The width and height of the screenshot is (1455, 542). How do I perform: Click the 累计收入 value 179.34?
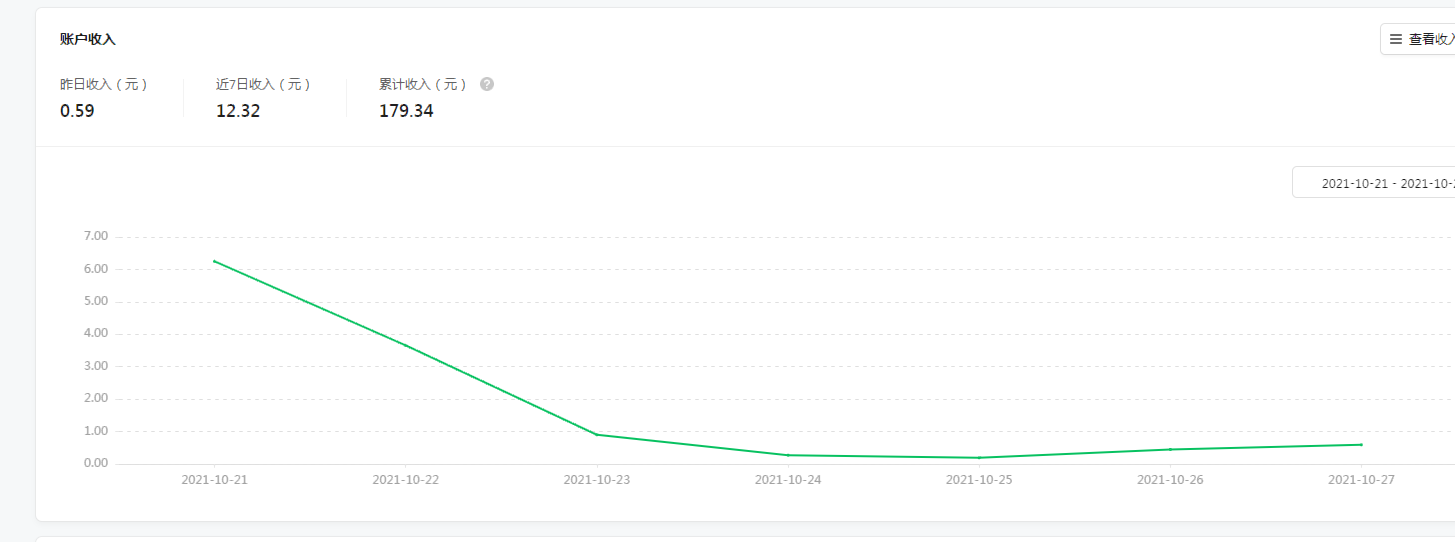click(406, 111)
